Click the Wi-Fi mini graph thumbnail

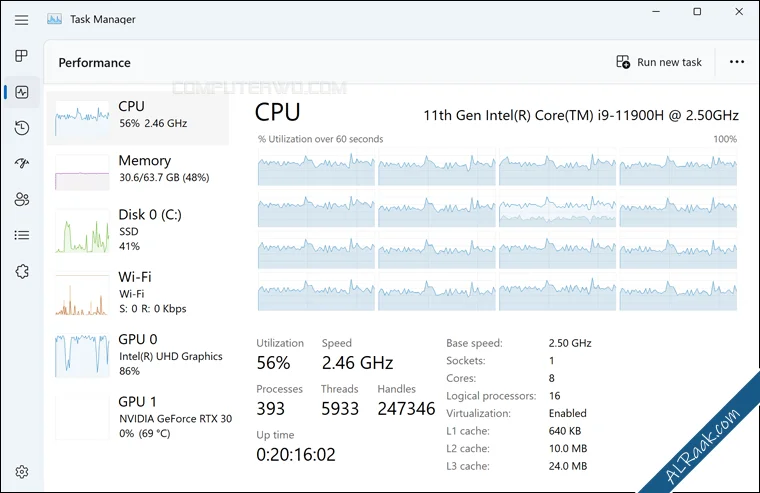pos(82,294)
